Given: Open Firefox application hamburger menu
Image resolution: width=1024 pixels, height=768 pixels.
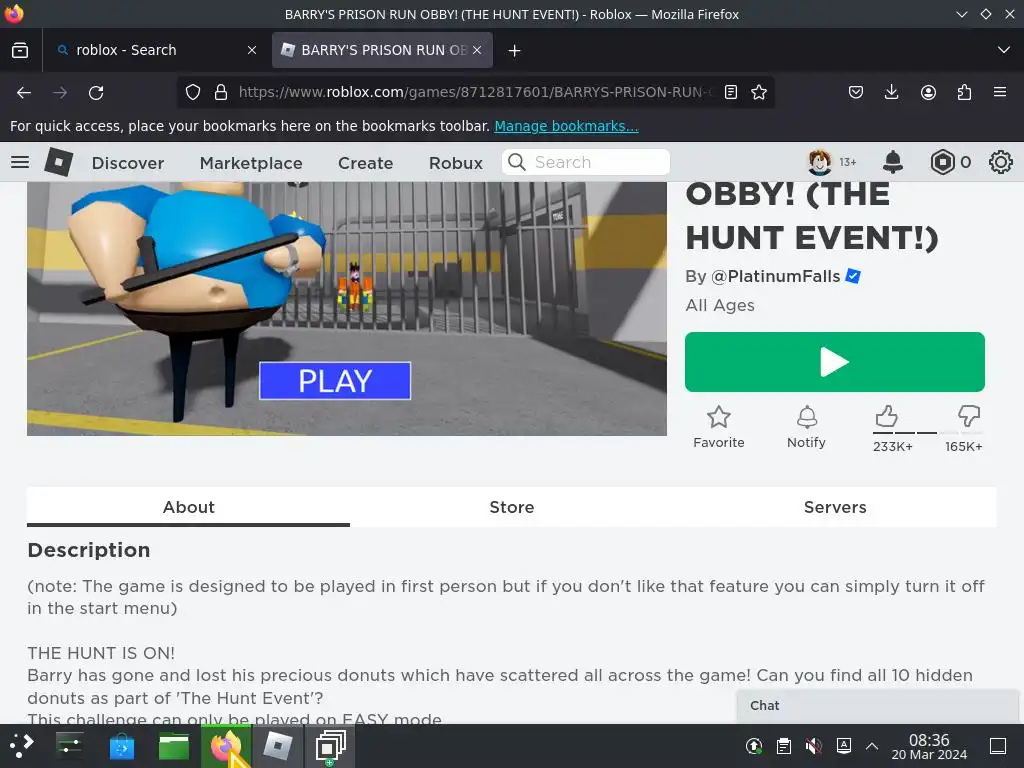Looking at the screenshot, I should pos(1000,92).
